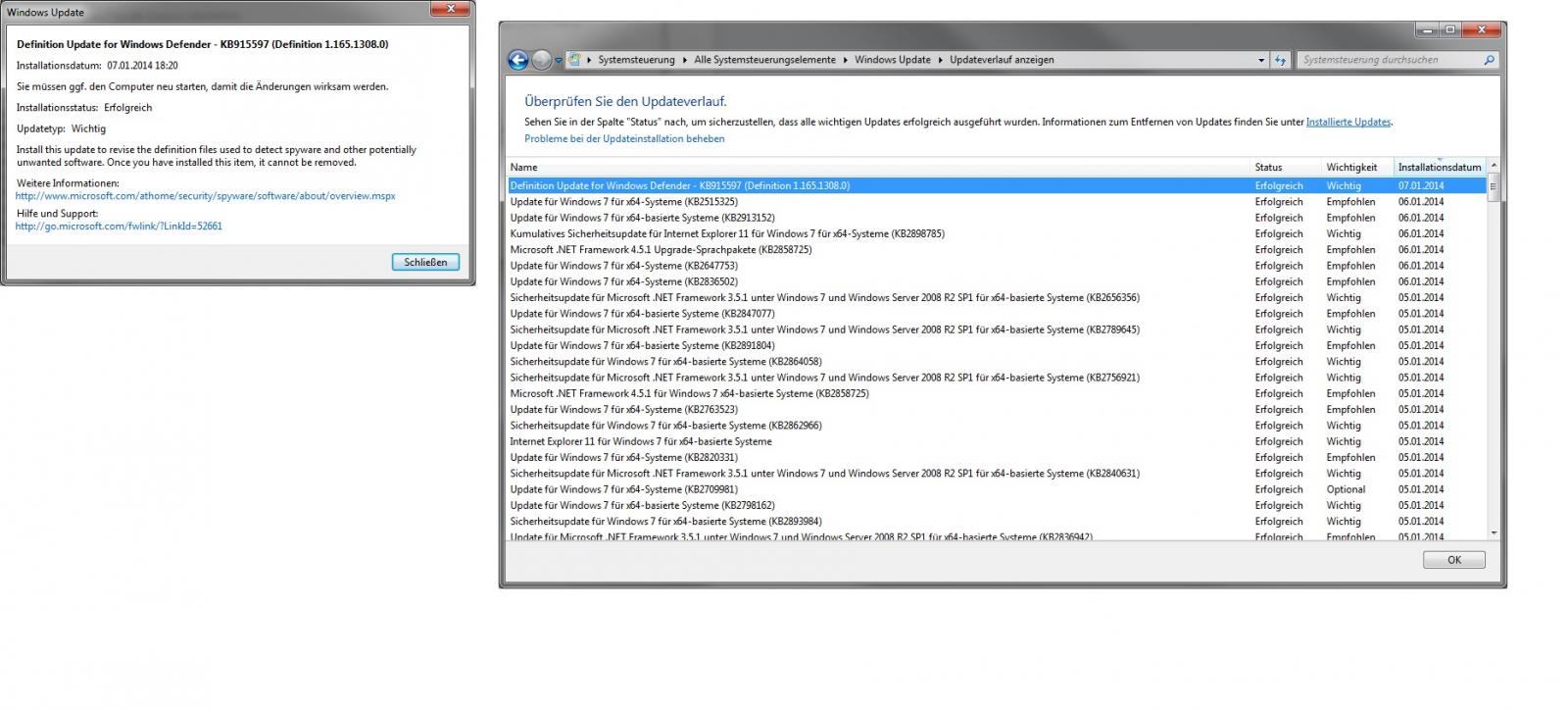The image size is (1568, 709).
Task: Click 'Optional' importance cell for KB2709981
Action: 1346,489
